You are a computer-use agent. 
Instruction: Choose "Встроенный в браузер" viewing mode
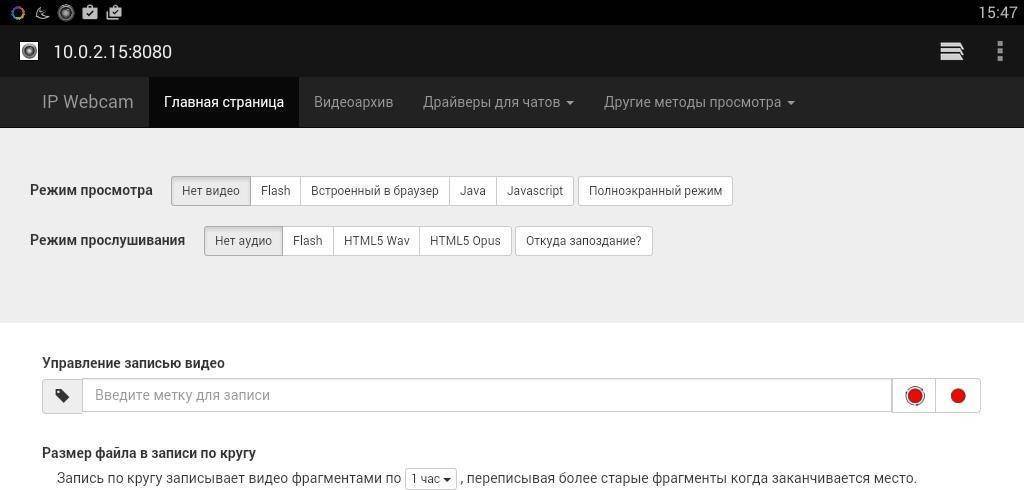click(x=374, y=191)
